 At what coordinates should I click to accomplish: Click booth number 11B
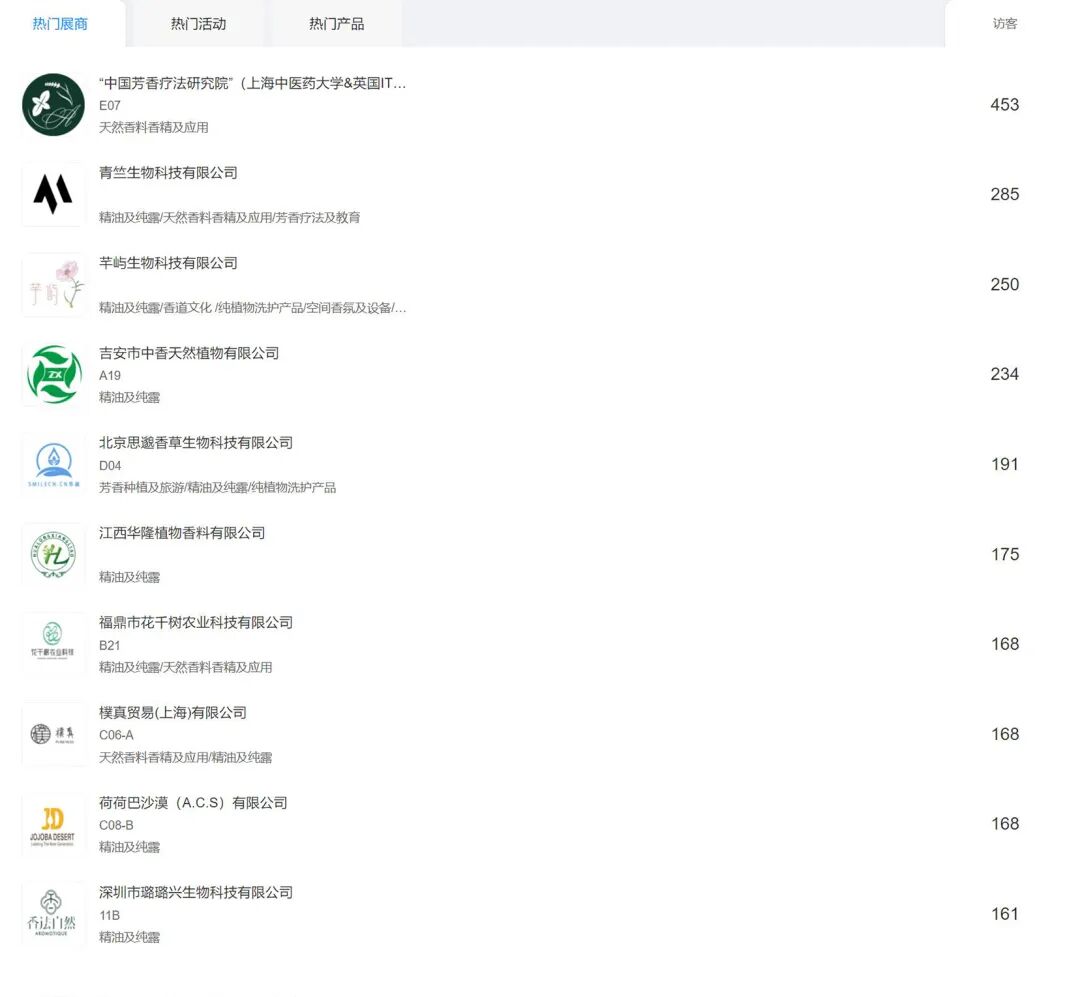(x=110, y=916)
